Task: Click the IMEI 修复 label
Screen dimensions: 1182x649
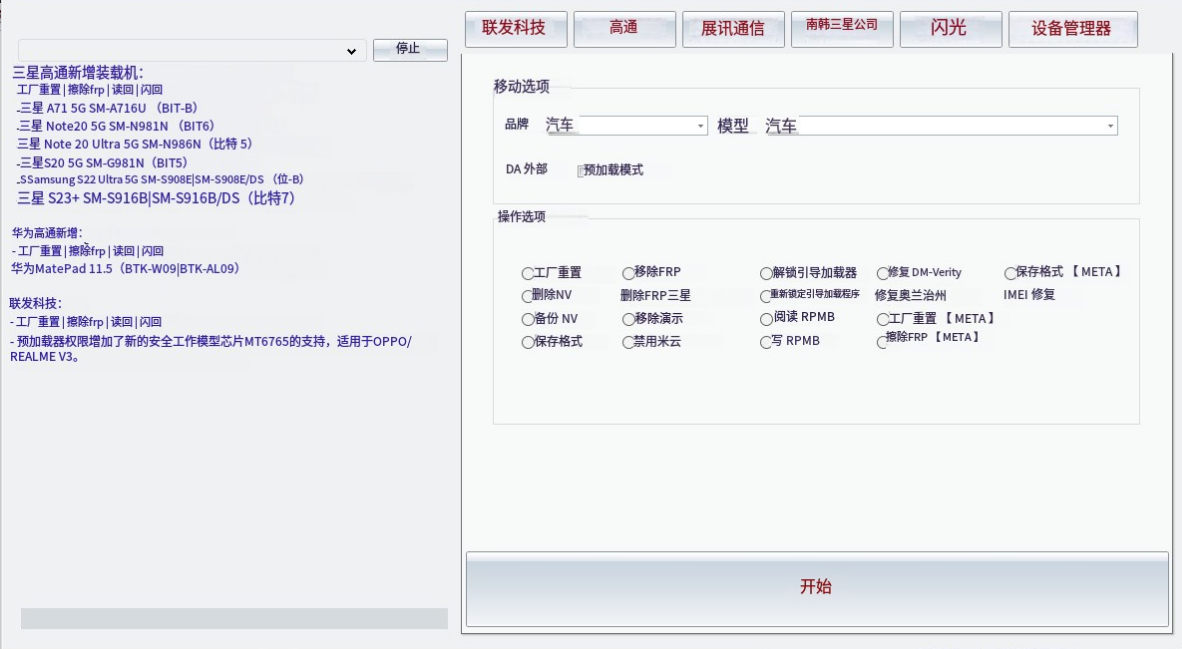Action: (x=1029, y=295)
